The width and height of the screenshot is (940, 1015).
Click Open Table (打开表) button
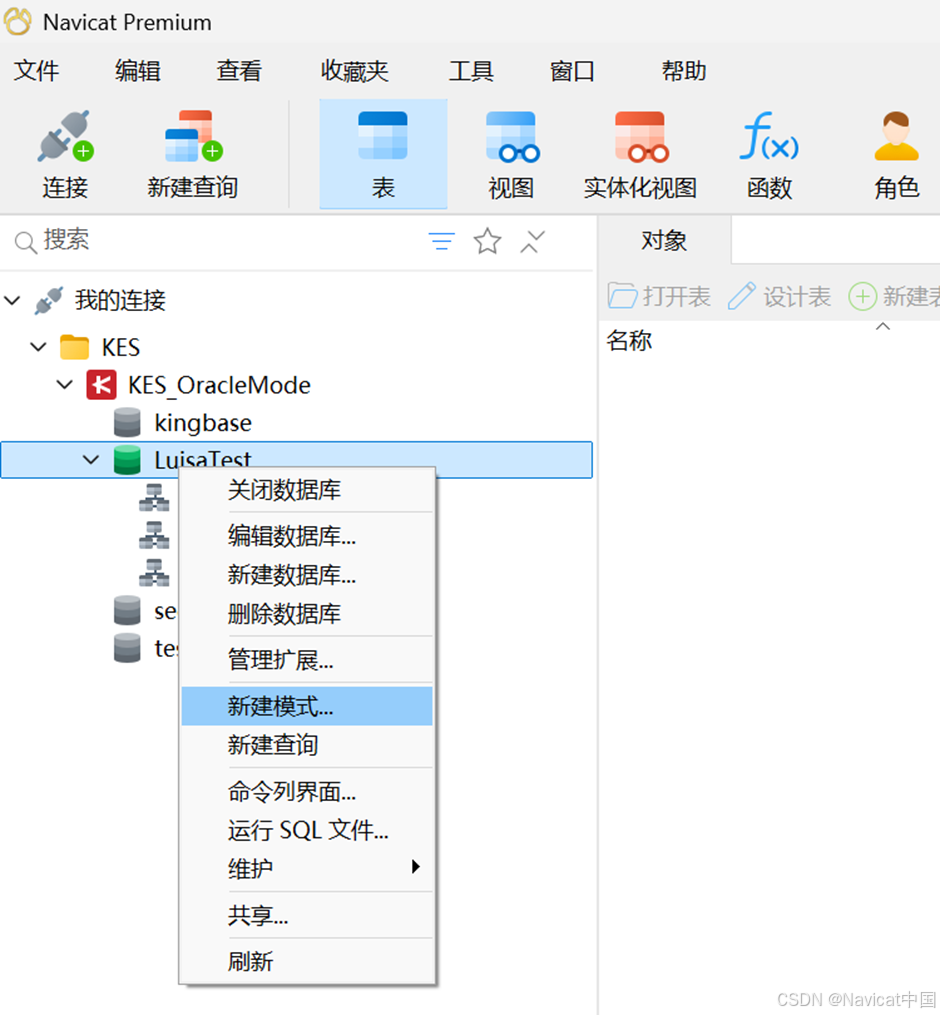tap(660, 296)
